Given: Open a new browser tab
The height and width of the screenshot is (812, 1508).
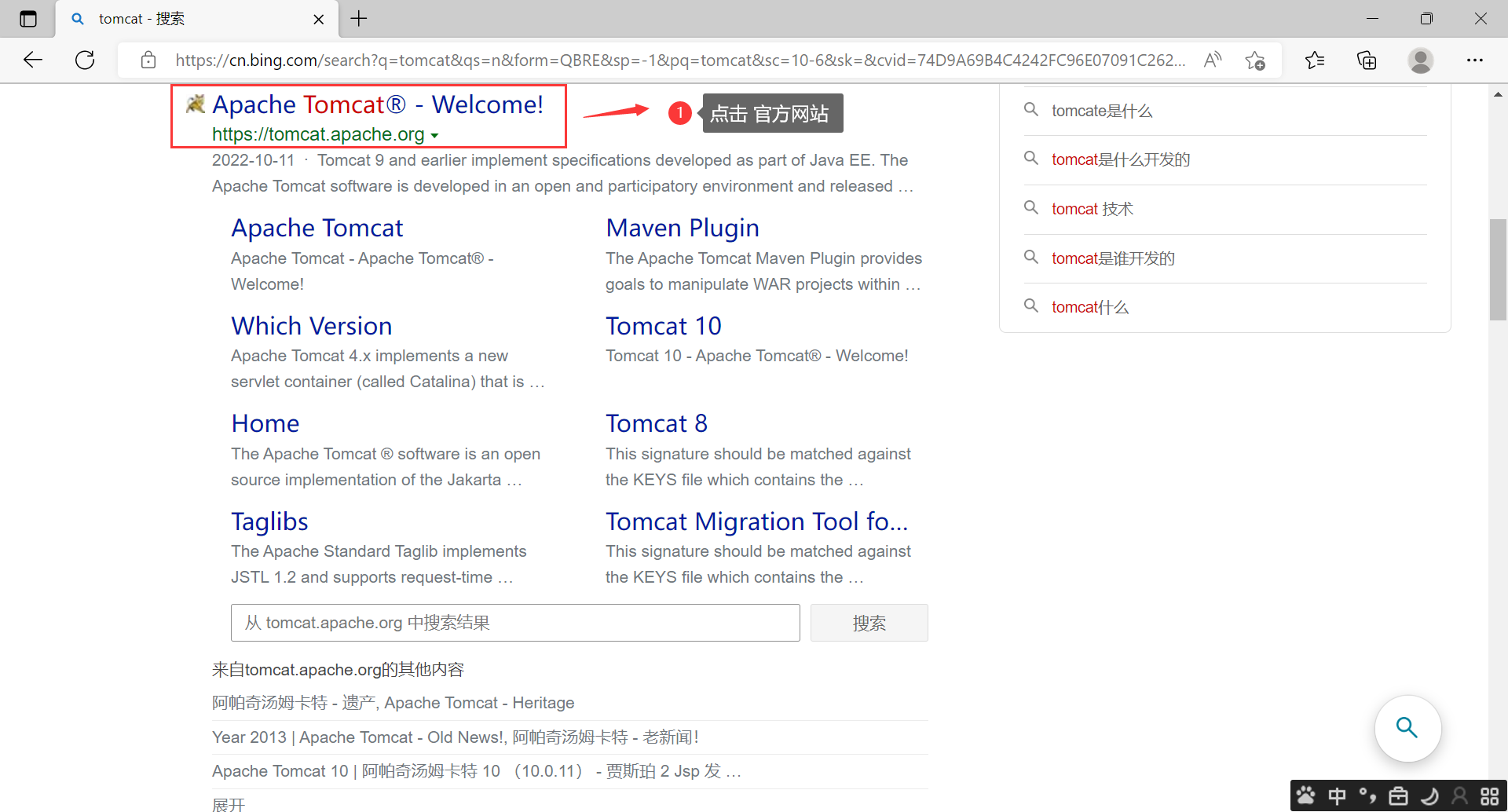Looking at the screenshot, I should pyautogui.click(x=359, y=19).
